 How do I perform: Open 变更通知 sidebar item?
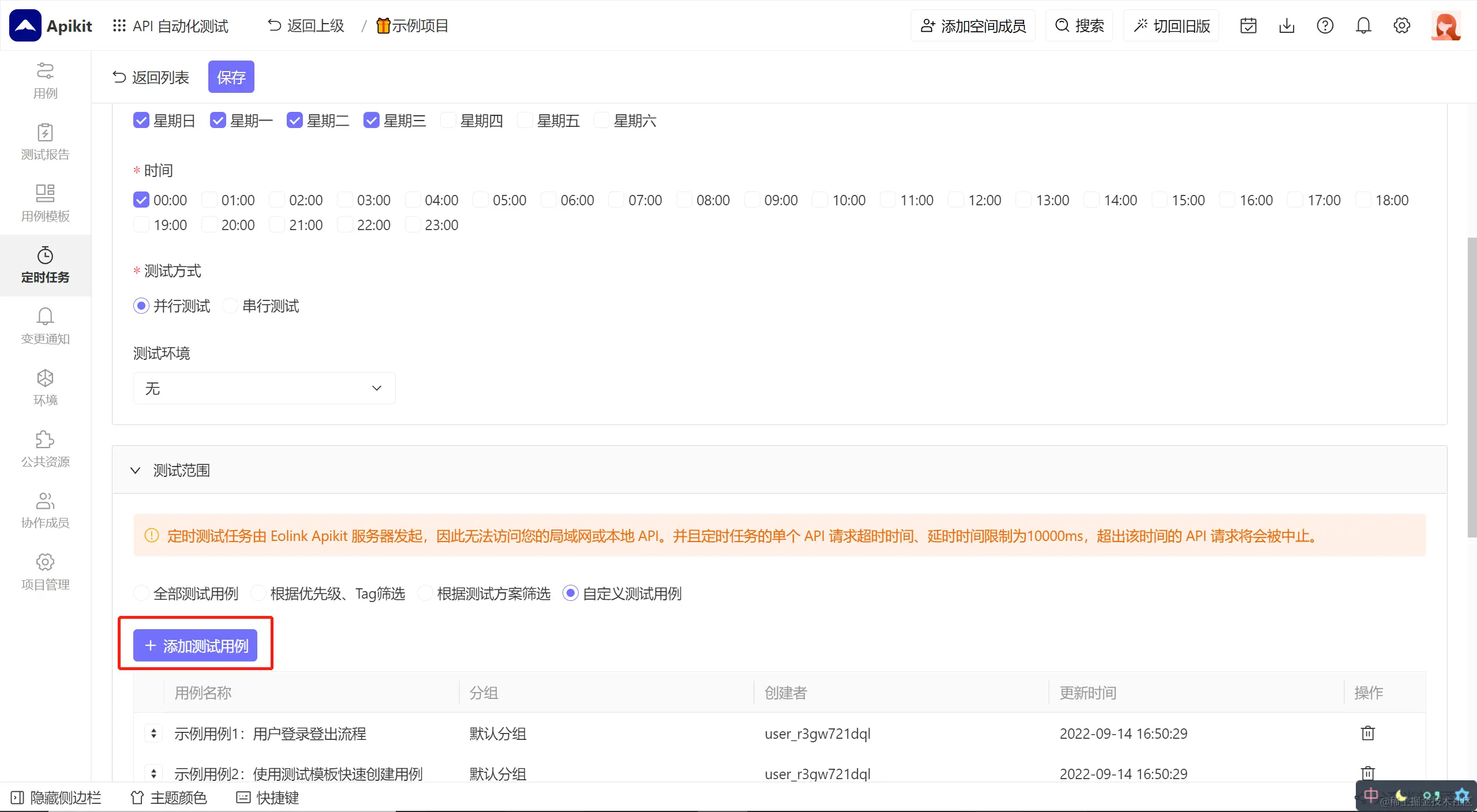coord(45,326)
